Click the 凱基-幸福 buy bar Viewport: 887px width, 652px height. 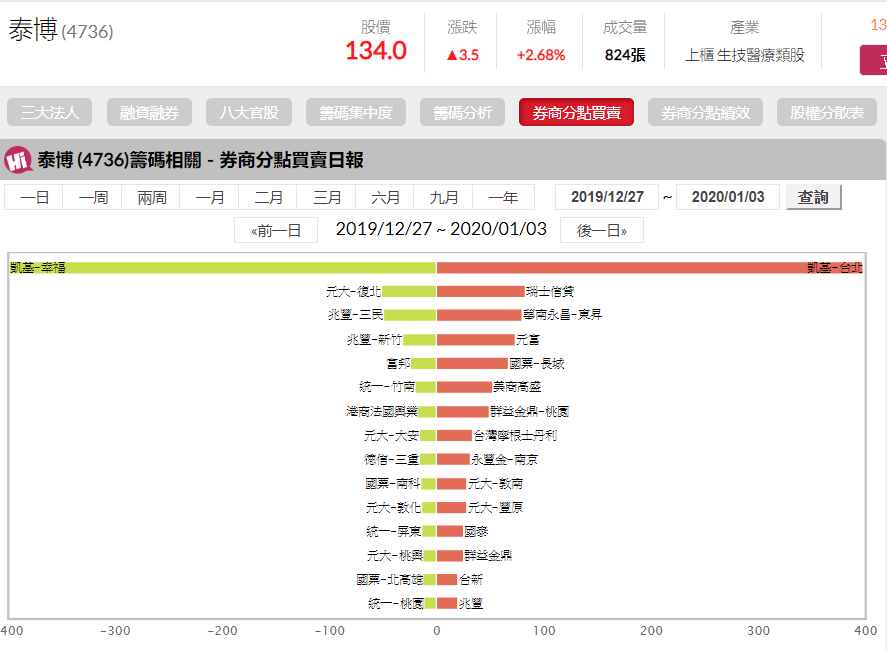220,266
